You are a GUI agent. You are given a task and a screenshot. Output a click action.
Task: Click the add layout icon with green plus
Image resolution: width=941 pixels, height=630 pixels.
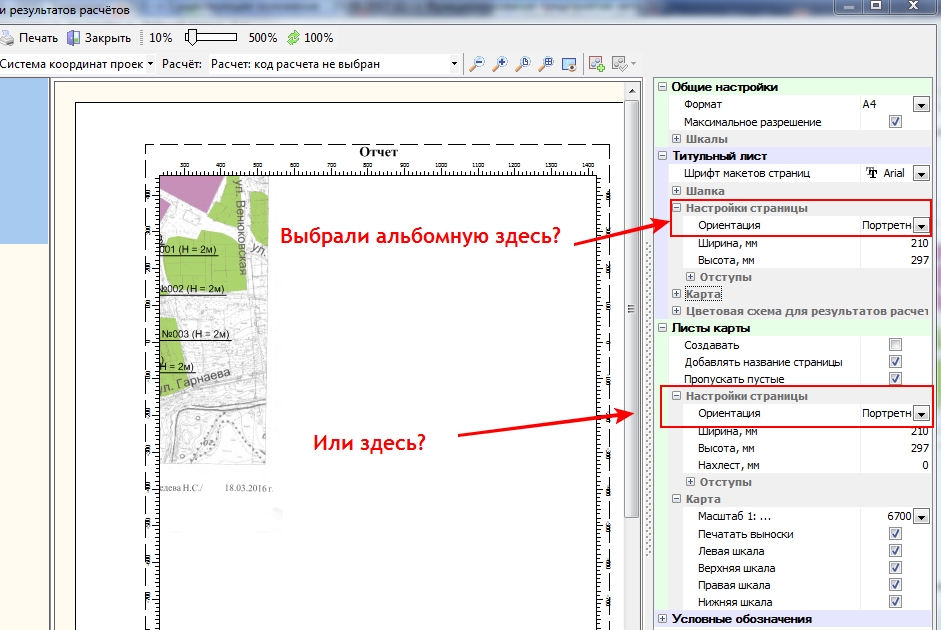coord(596,64)
